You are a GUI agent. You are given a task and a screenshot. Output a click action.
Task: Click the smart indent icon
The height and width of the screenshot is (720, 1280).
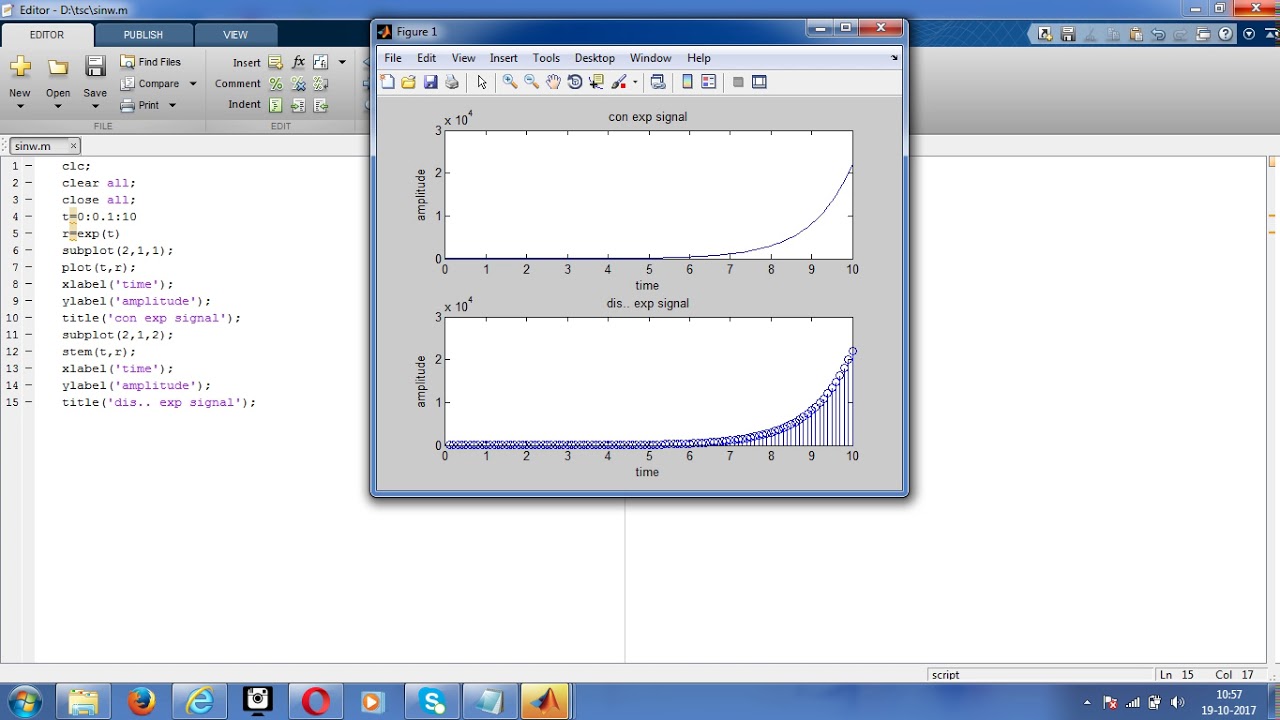click(x=275, y=105)
